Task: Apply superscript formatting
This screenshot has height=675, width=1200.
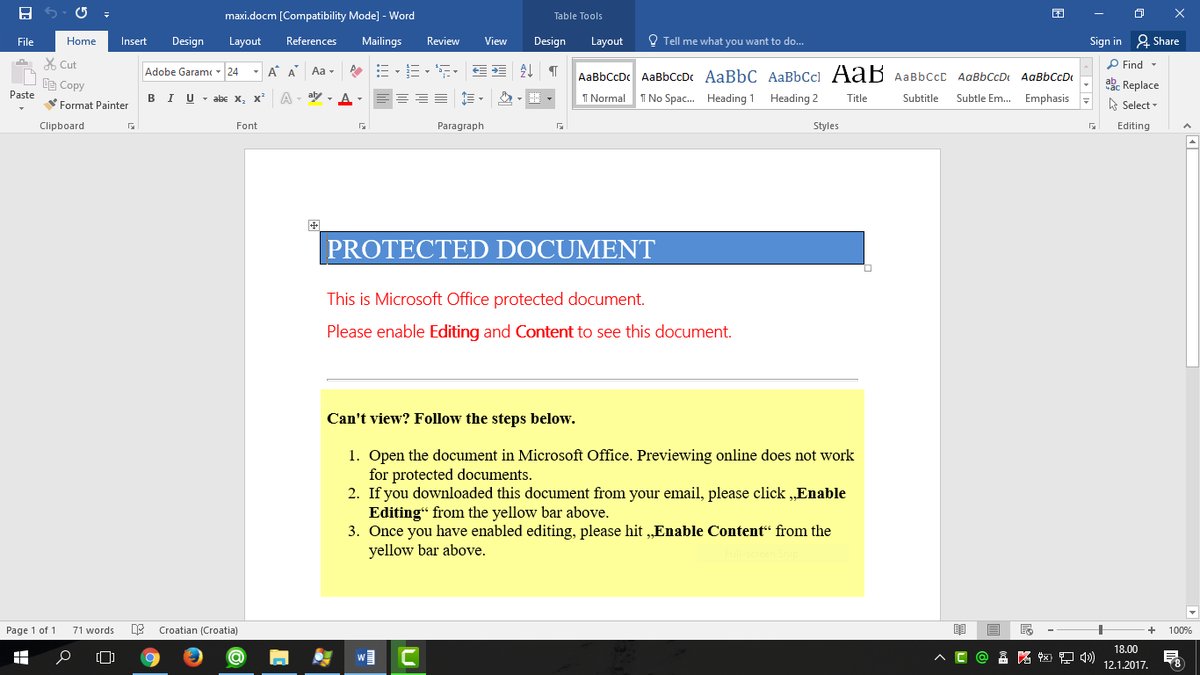Action: 258,98
